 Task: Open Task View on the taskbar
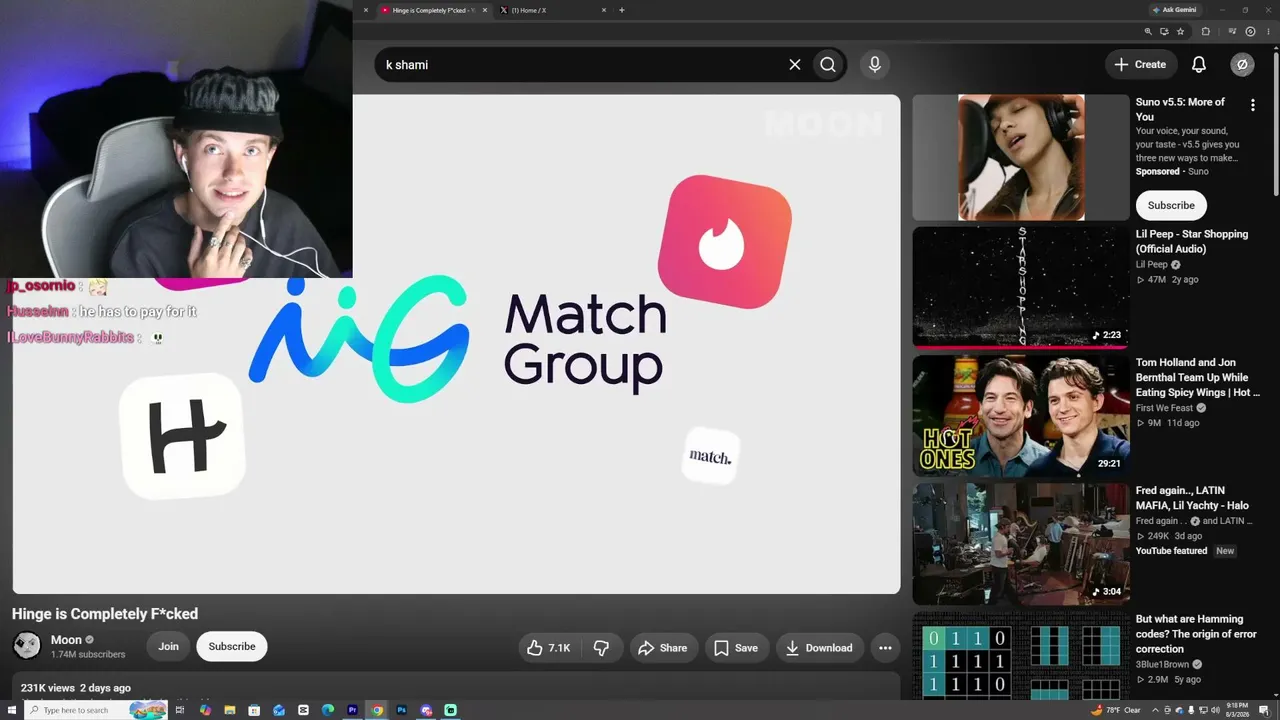(181, 710)
